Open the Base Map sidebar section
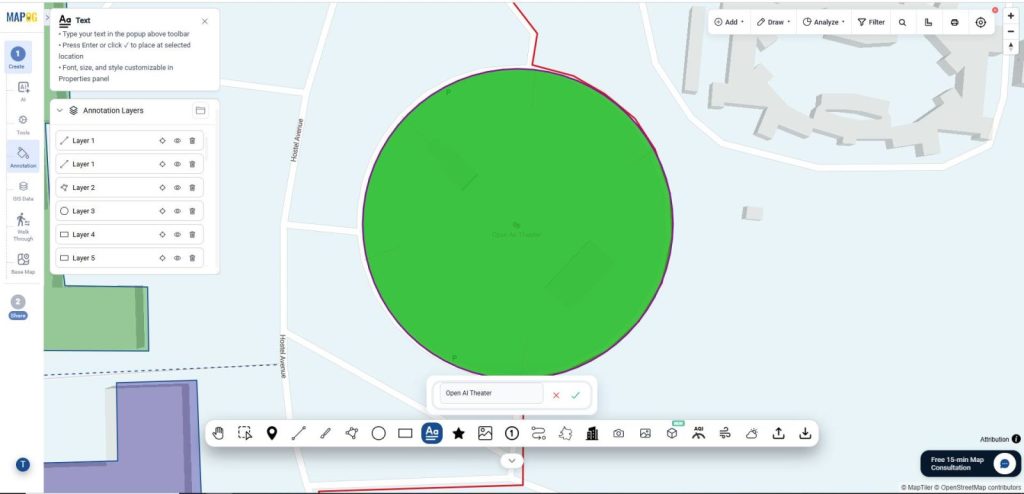 click(23, 263)
